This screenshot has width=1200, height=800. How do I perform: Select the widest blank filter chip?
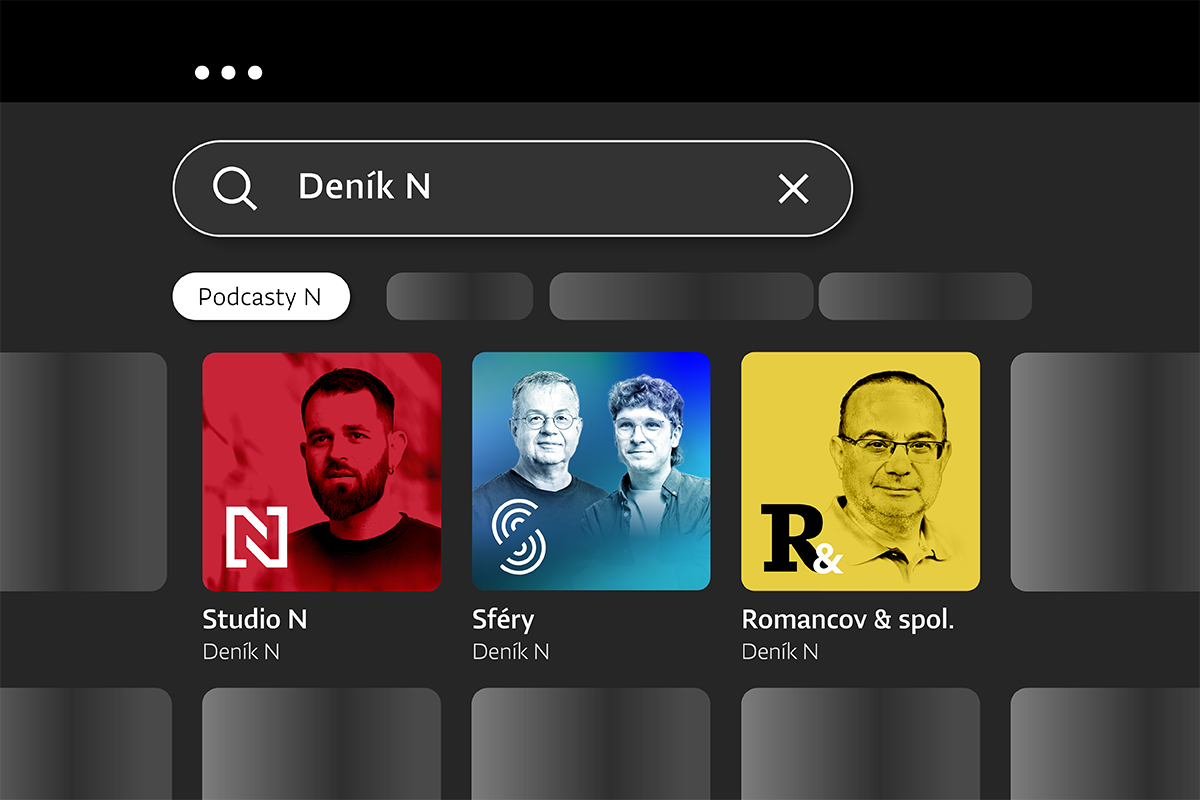click(680, 297)
